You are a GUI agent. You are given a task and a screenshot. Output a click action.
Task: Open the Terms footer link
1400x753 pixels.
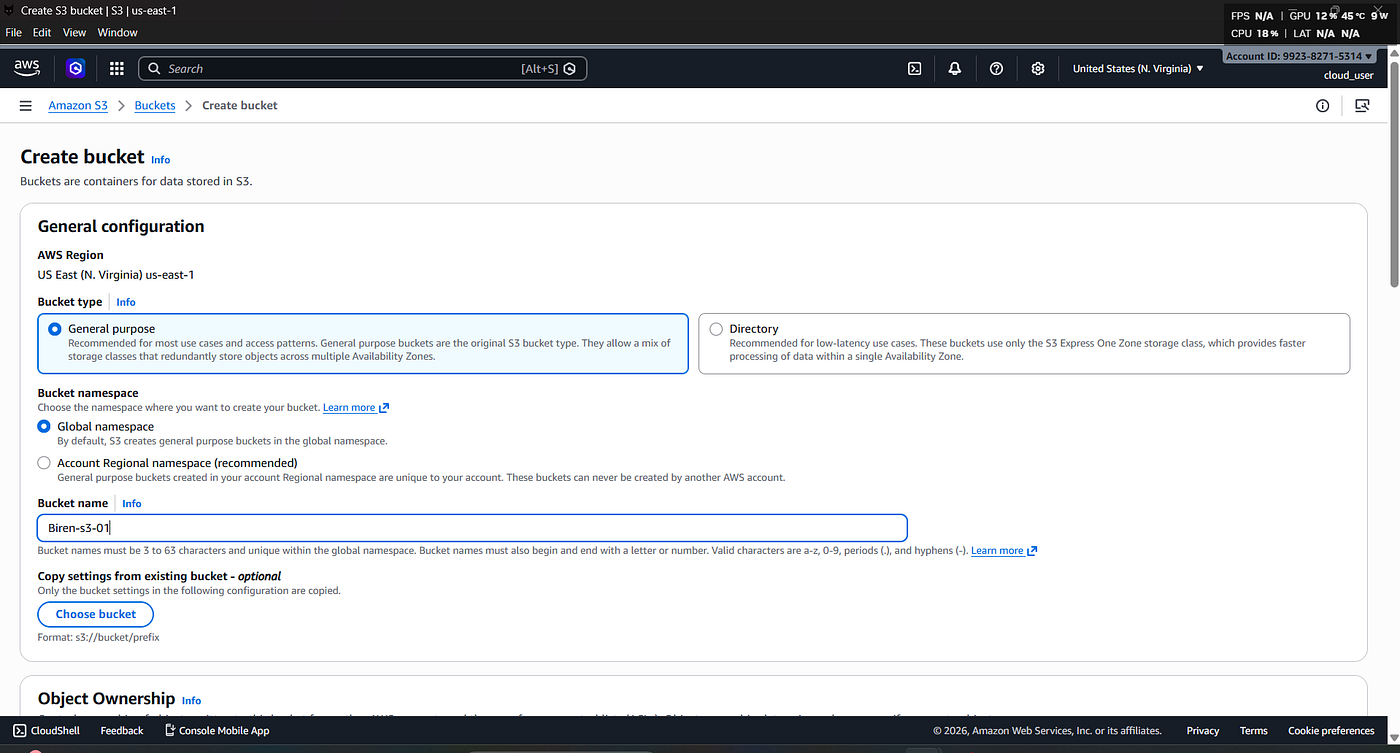tap(1254, 731)
